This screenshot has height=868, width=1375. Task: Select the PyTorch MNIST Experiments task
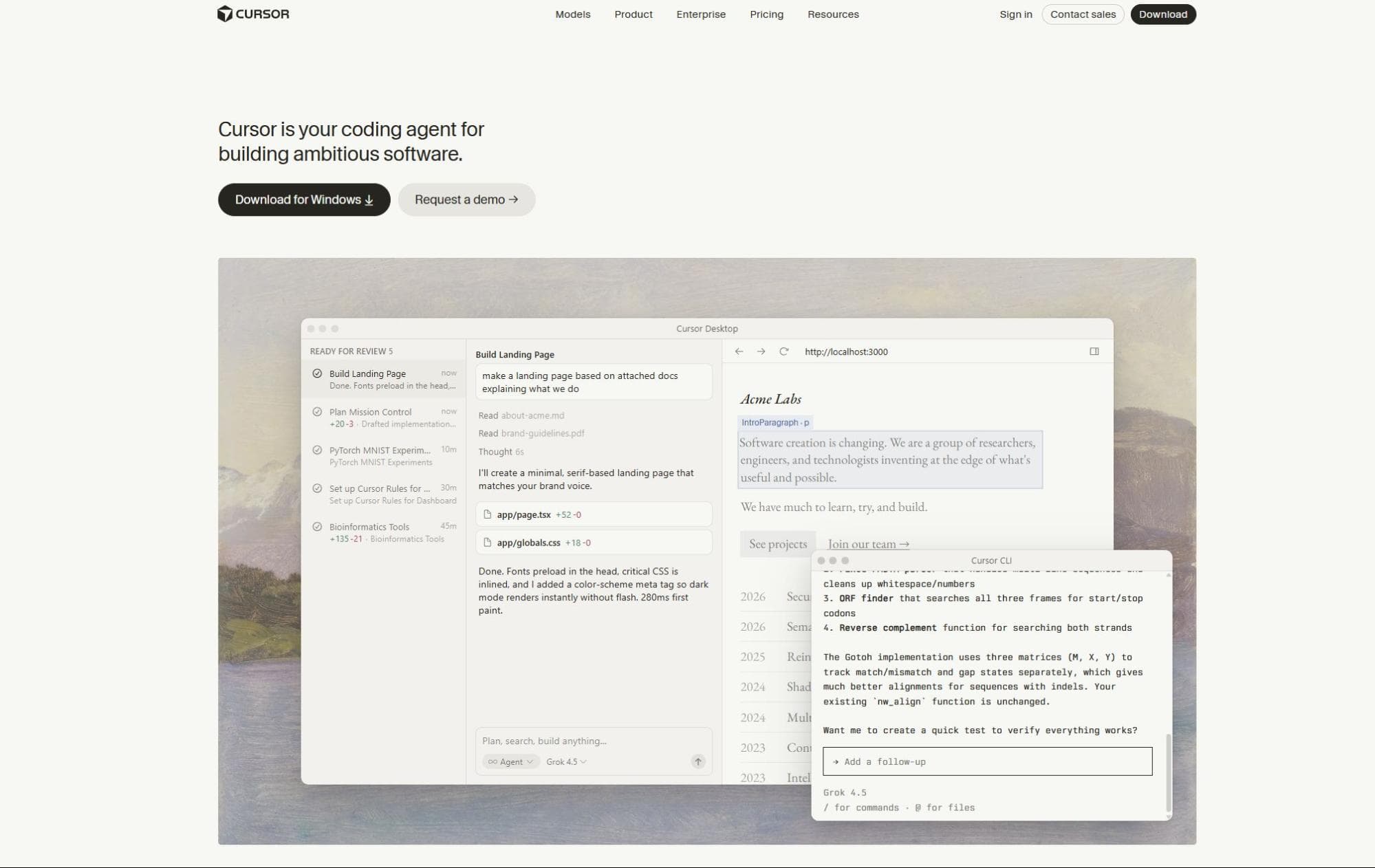click(x=384, y=455)
